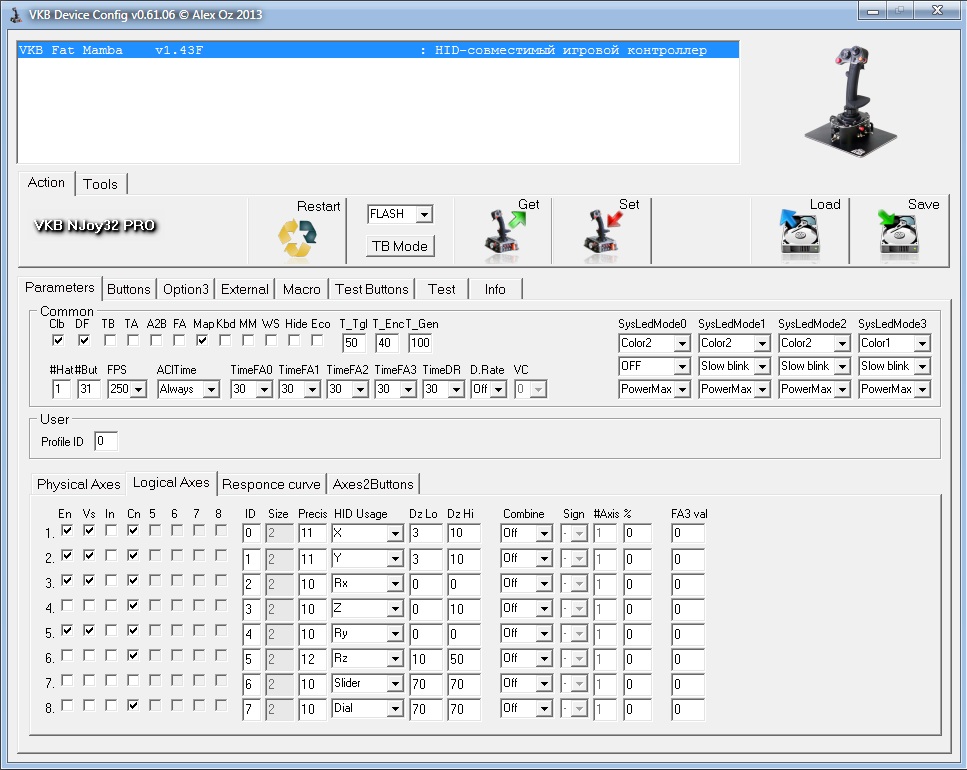Open the FPS 250 dropdown

click(x=127, y=389)
